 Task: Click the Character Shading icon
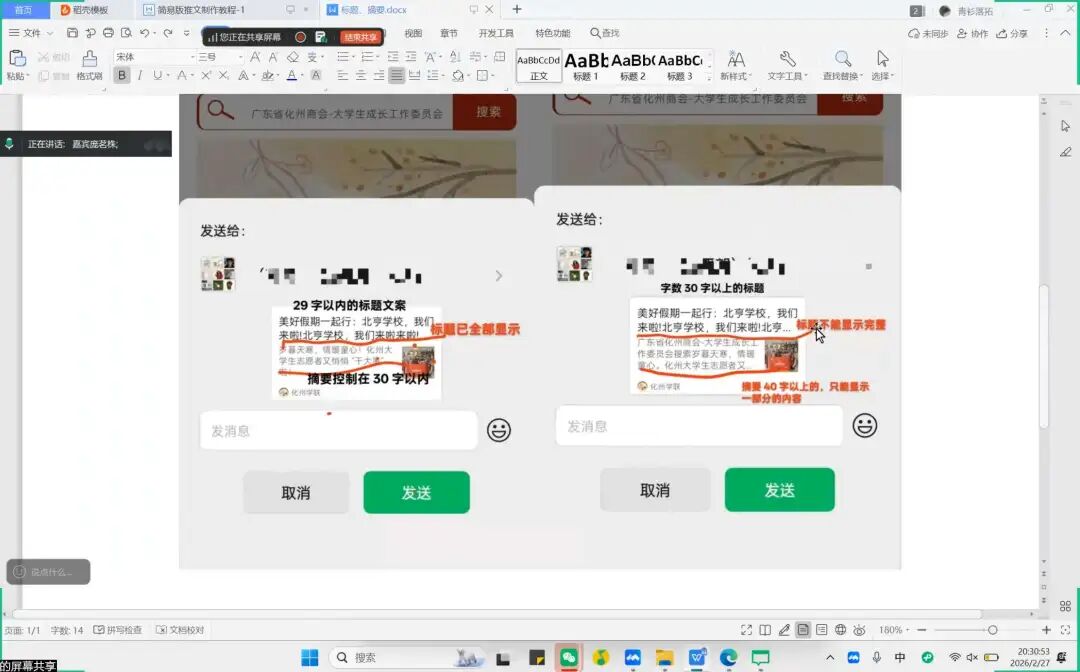[x=316, y=76]
